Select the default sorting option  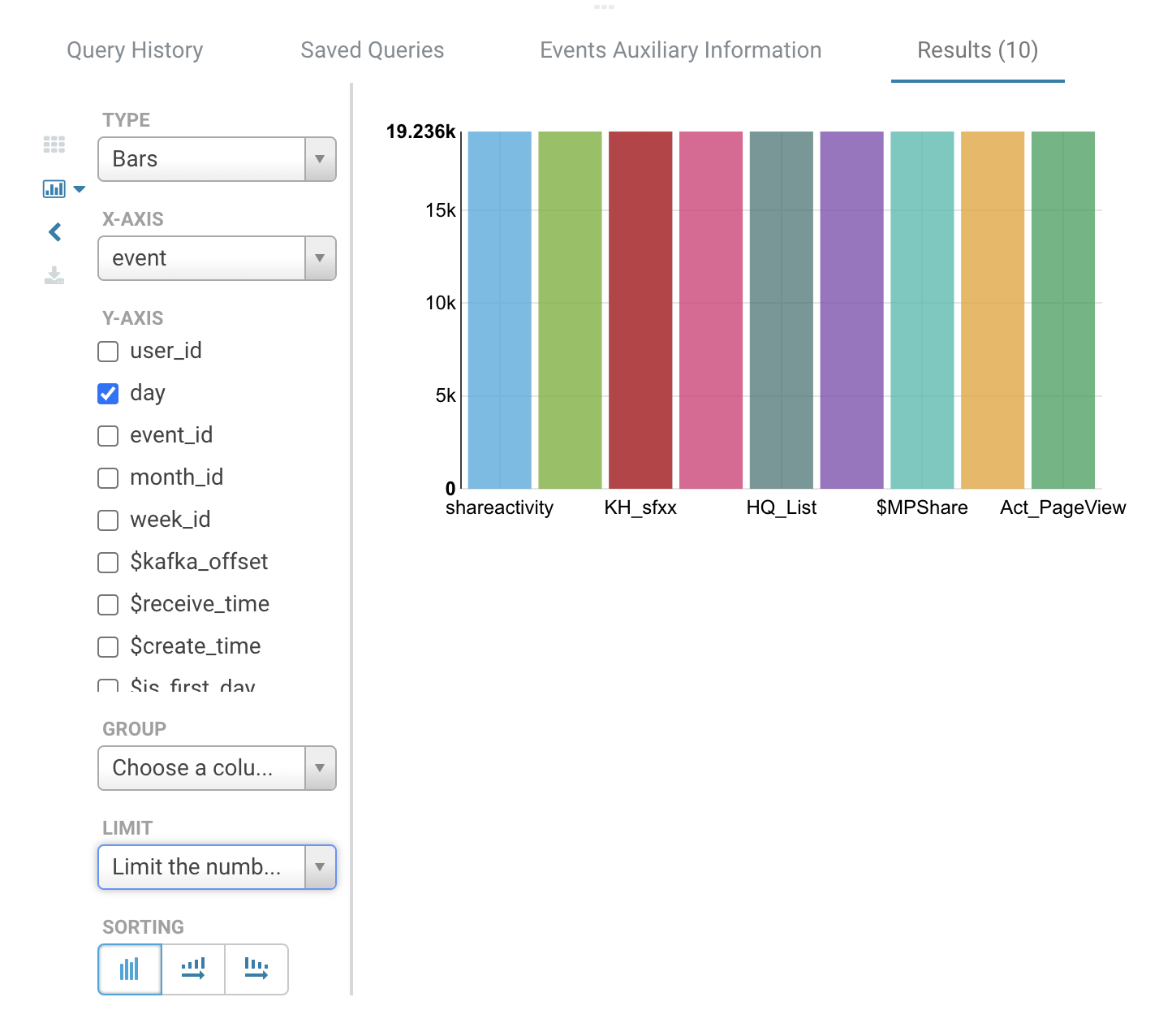129,969
